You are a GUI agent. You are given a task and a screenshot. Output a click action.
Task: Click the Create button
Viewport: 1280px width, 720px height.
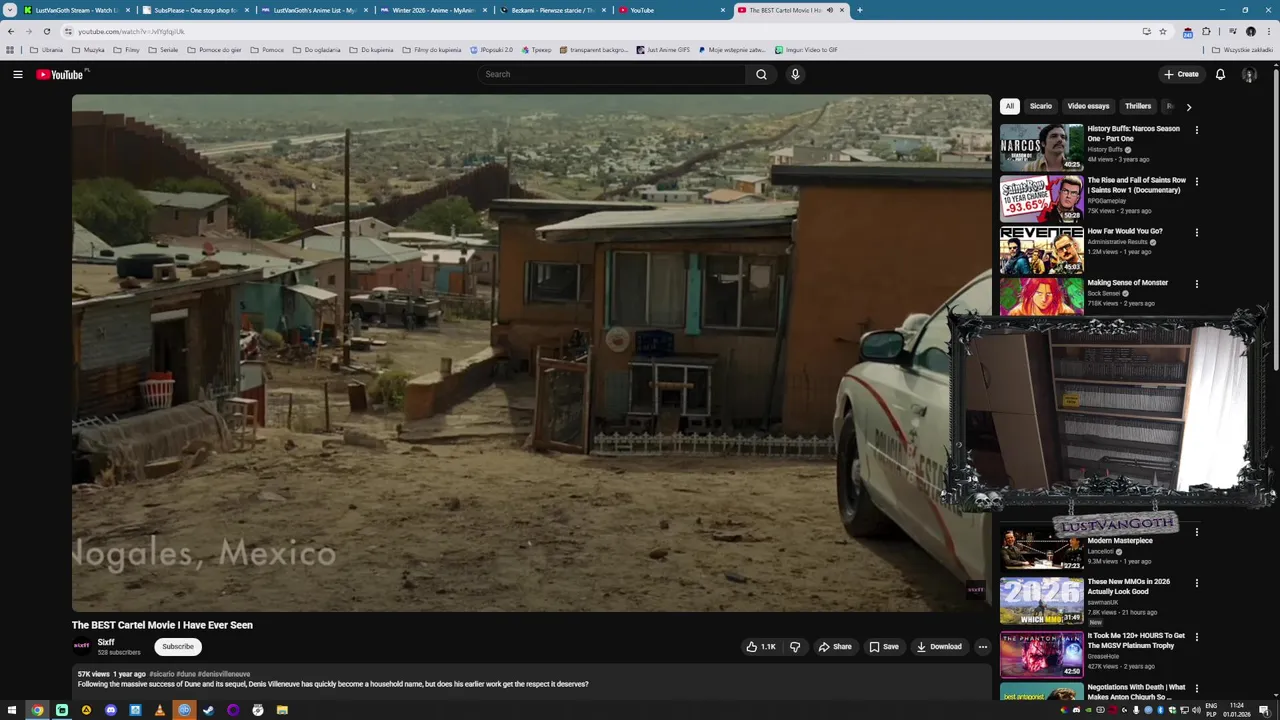(x=1181, y=74)
